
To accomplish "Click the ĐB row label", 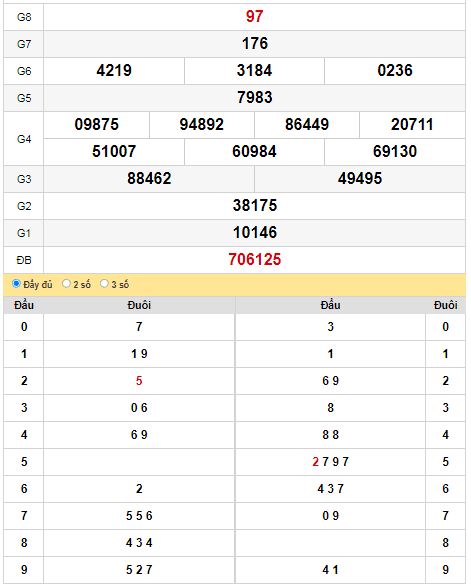I will (24, 260).
